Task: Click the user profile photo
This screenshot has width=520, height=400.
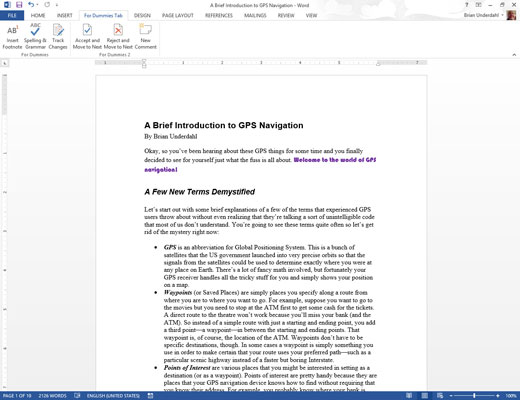Action: click(x=511, y=15)
